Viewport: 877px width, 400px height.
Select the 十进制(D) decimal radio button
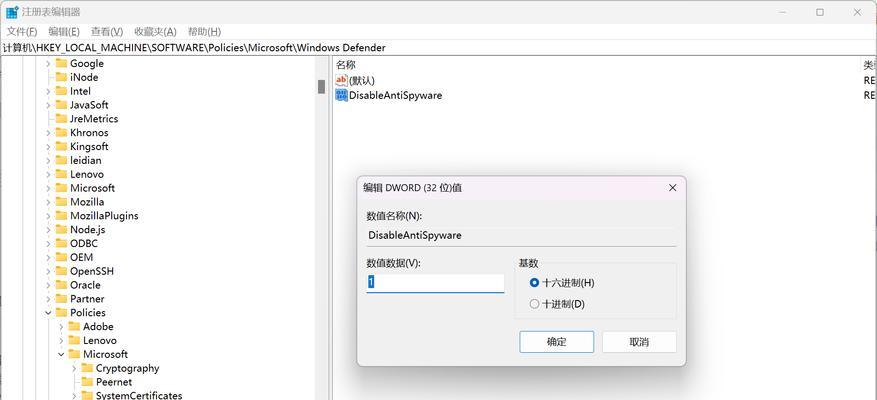click(x=534, y=304)
